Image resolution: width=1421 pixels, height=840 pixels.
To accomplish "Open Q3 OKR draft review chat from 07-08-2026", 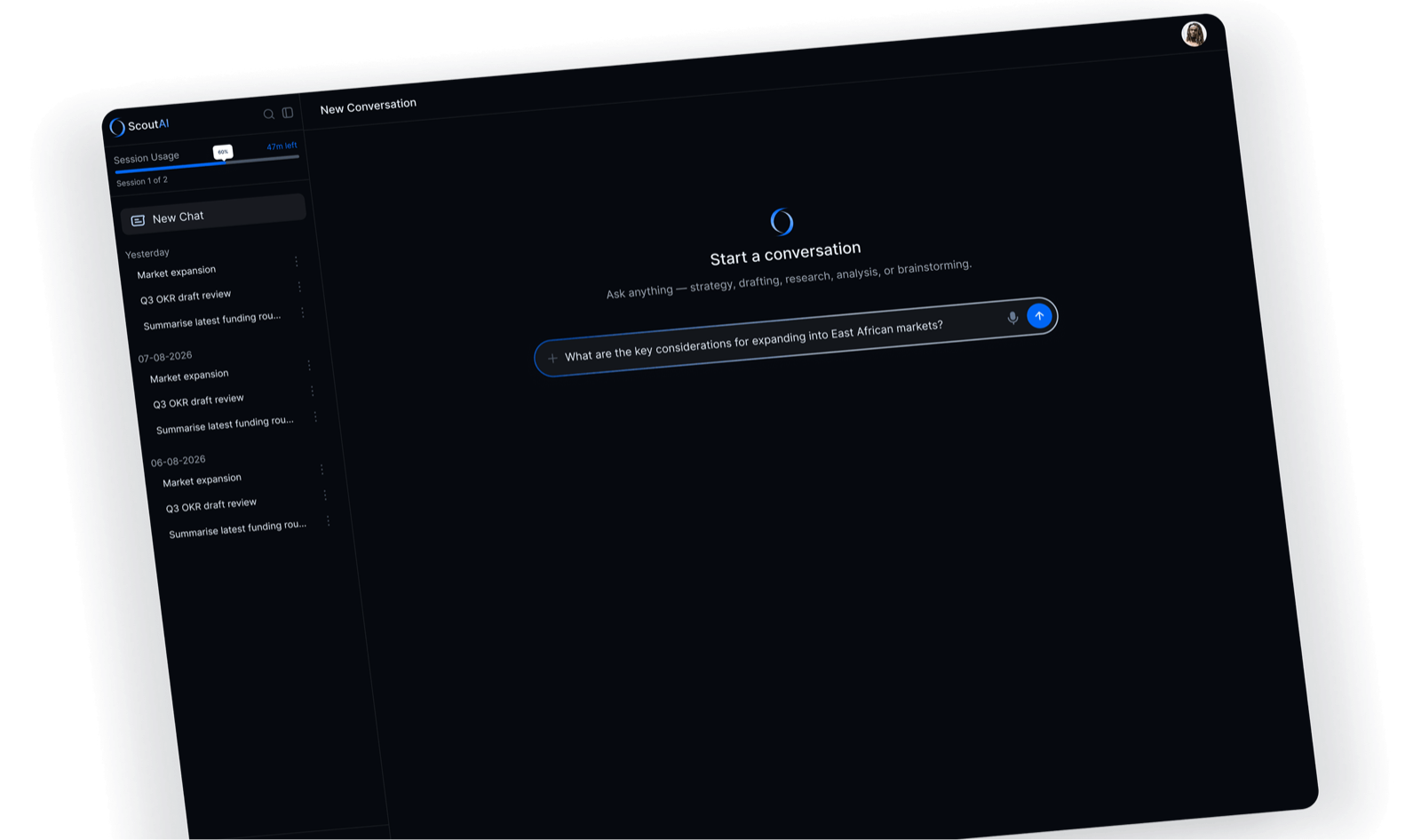I will pos(198,400).
